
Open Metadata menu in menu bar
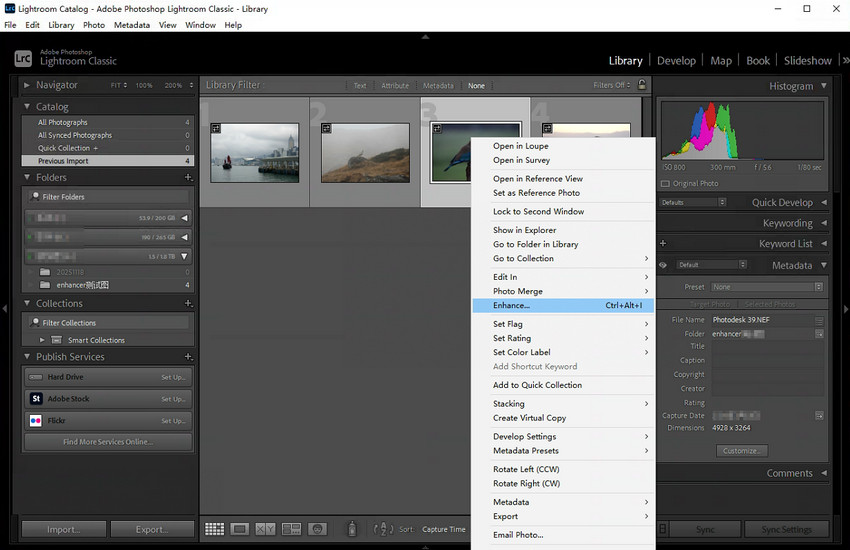[132, 25]
